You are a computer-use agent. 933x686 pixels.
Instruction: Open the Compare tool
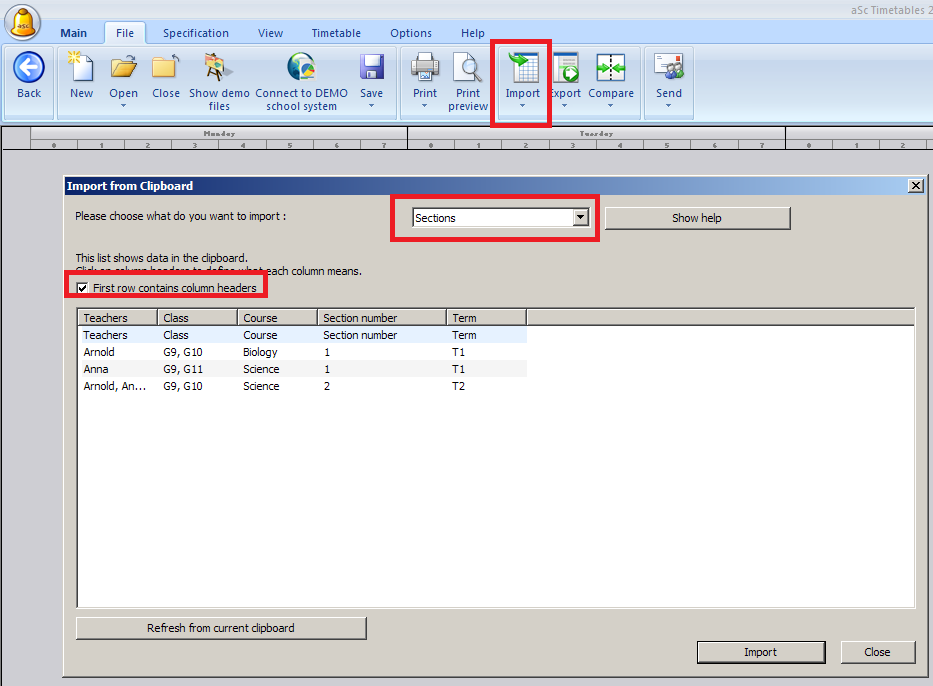(610, 68)
